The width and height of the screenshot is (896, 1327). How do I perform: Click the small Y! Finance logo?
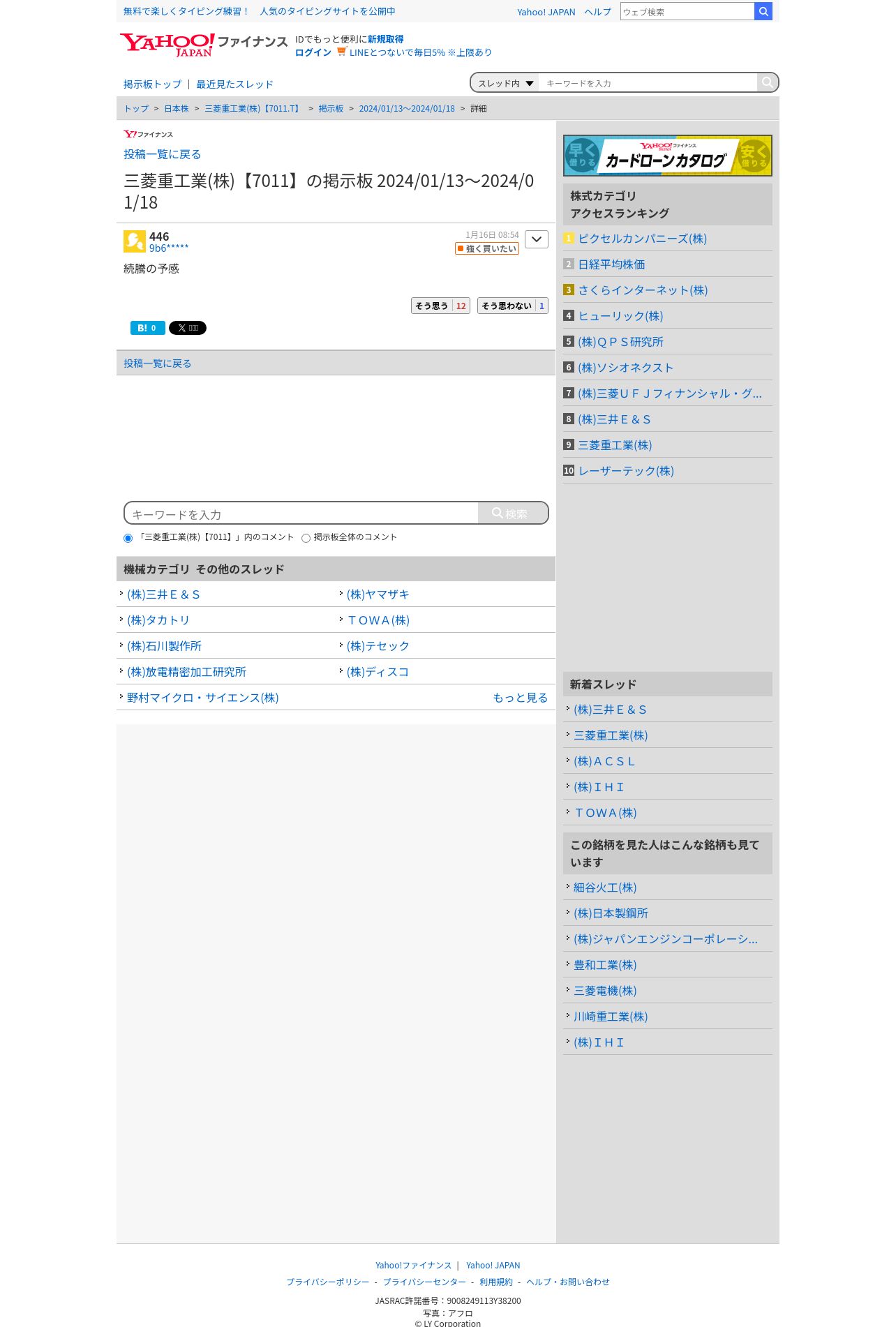click(x=148, y=134)
